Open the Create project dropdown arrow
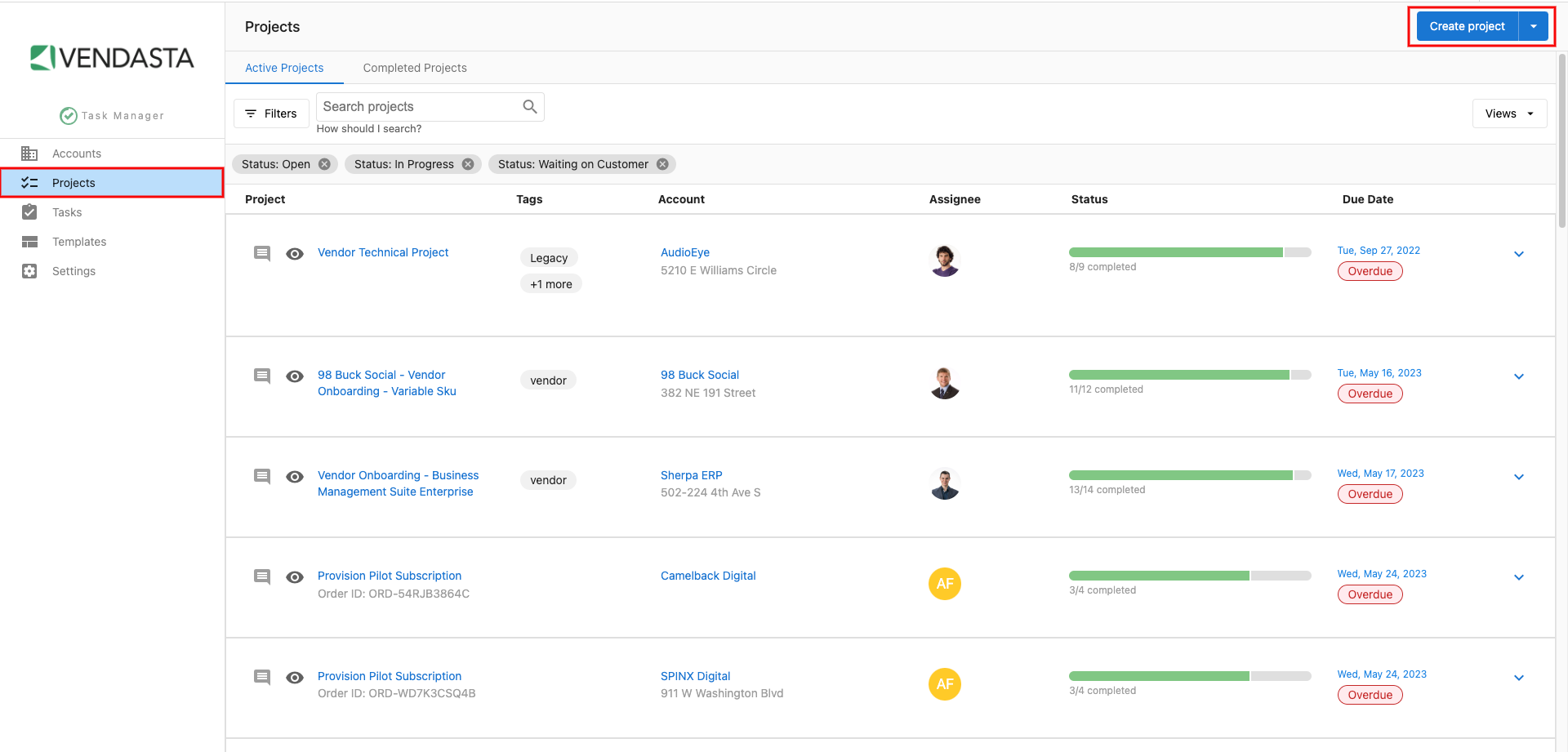 [x=1534, y=26]
